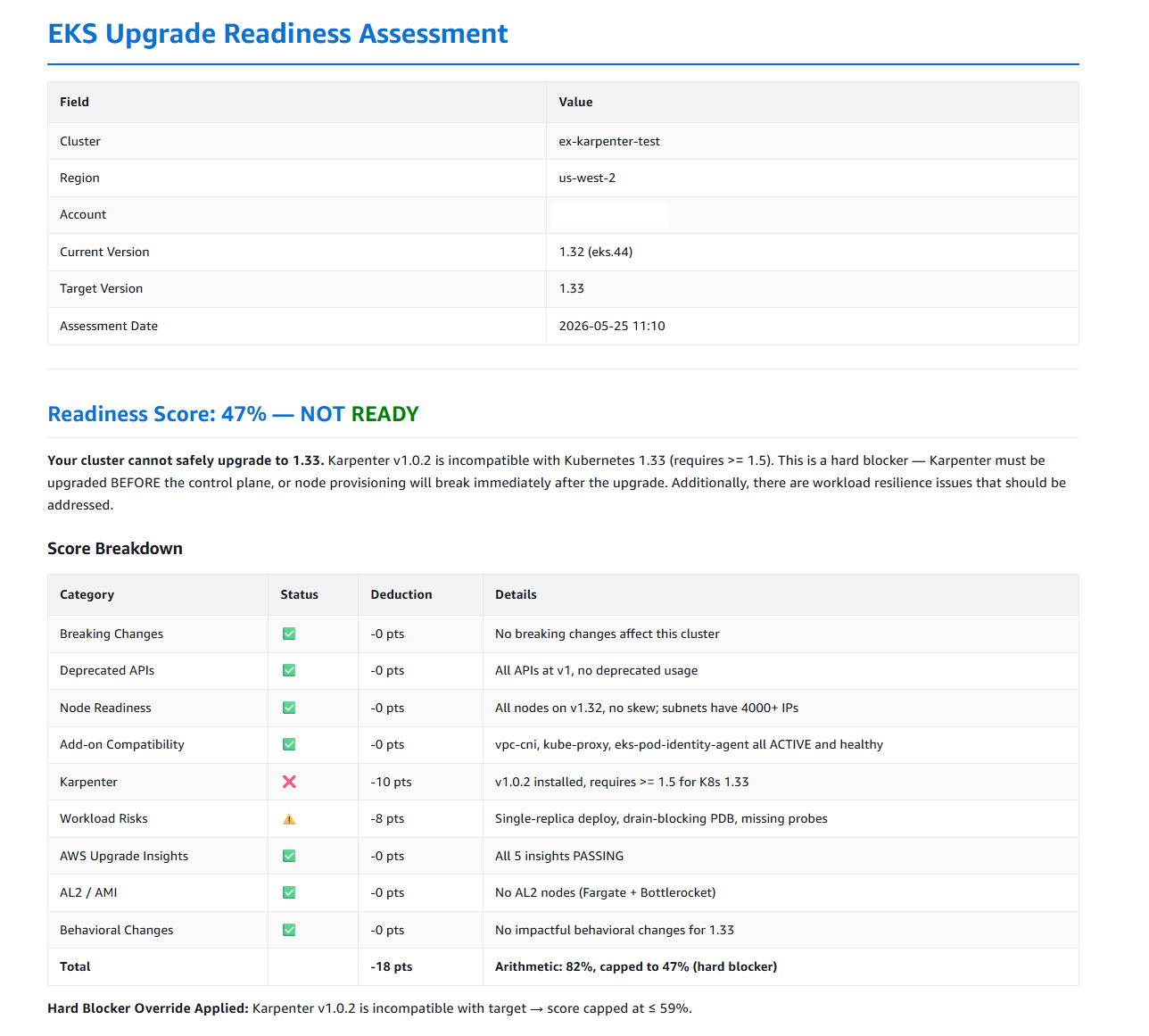
Task: Click 'No impactful behavioral changes for 1.33'
Action: [x=615, y=930]
